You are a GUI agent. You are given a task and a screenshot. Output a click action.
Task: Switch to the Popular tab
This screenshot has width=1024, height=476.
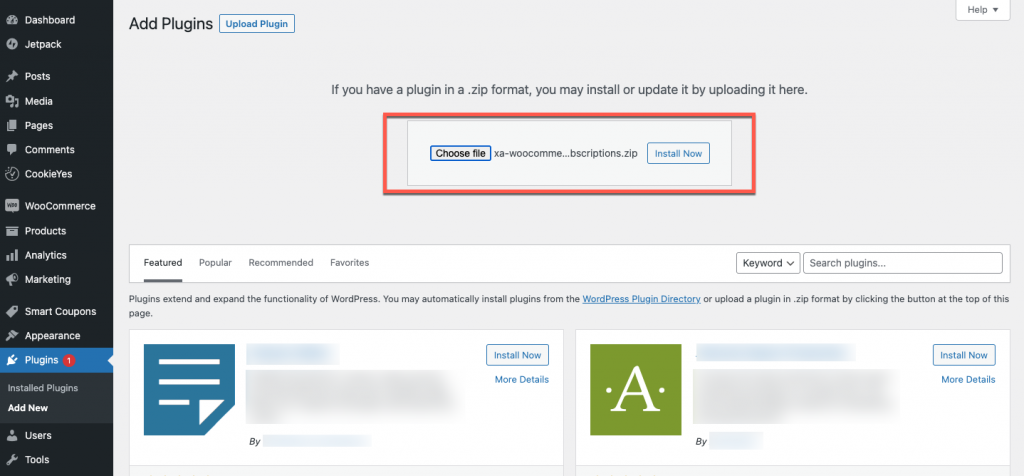click(x=216, y=262)
